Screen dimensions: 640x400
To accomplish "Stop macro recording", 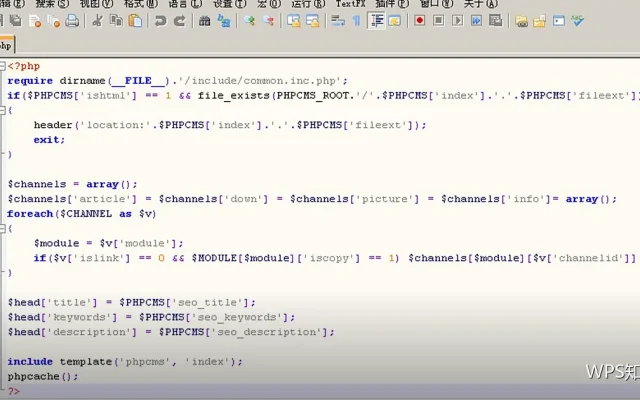I will pos(438,20).
